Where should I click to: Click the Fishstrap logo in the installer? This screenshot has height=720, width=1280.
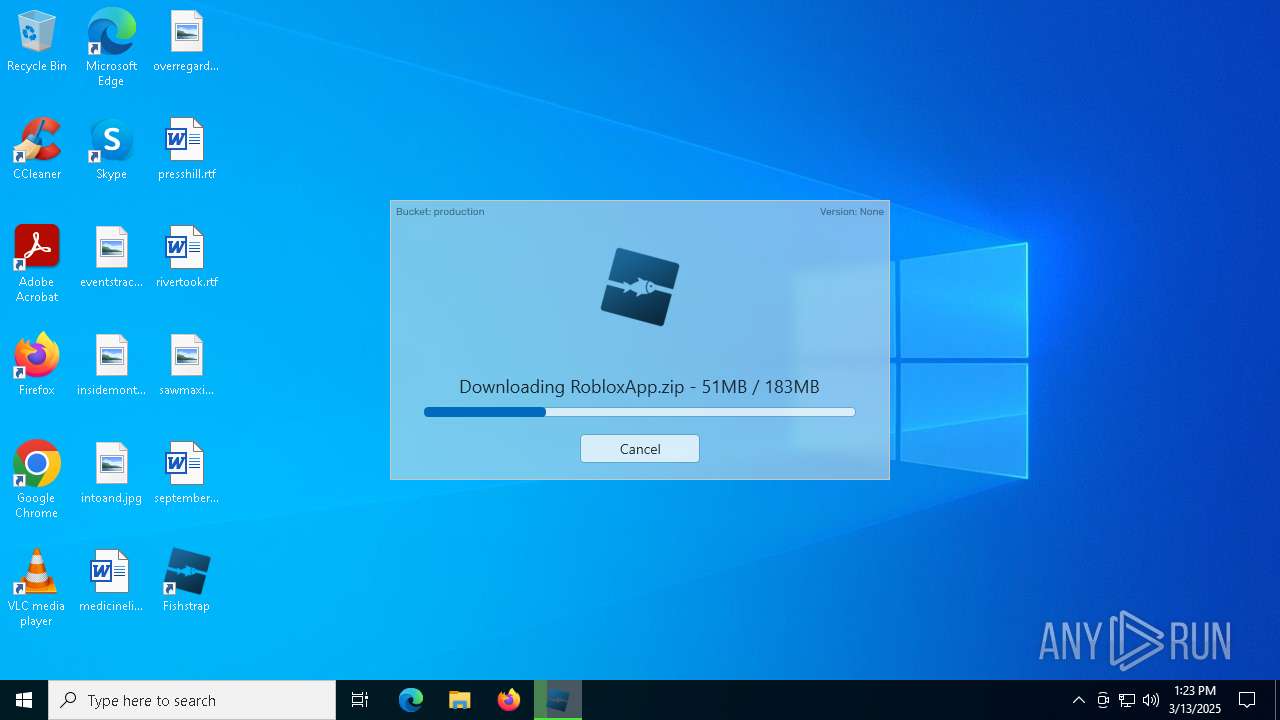[x=640, y=287]
